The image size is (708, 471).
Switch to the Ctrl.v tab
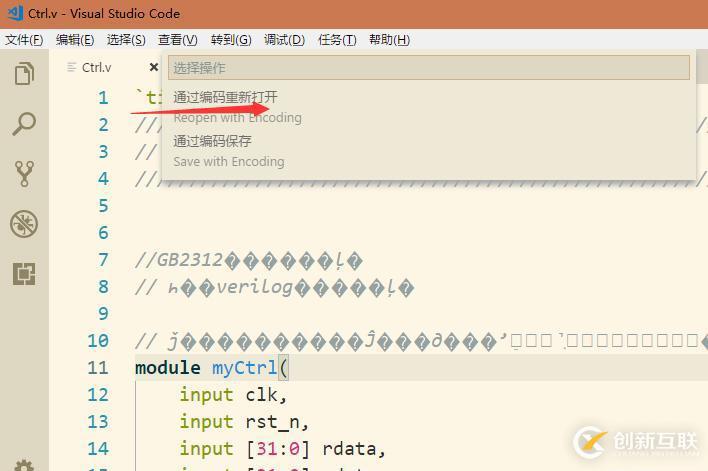(x=96, y=67)
